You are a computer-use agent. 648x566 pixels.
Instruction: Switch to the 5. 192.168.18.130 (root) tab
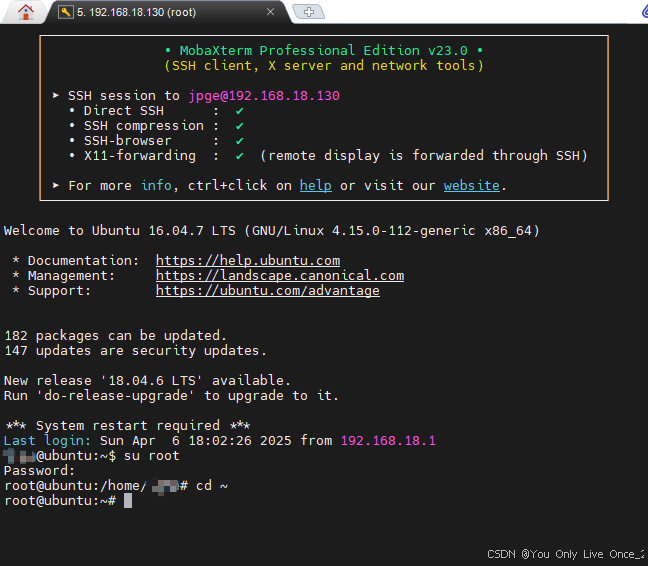pos(167,12)
